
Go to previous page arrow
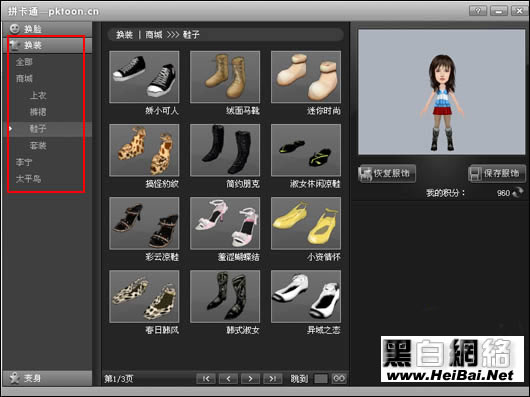[228, 379]
